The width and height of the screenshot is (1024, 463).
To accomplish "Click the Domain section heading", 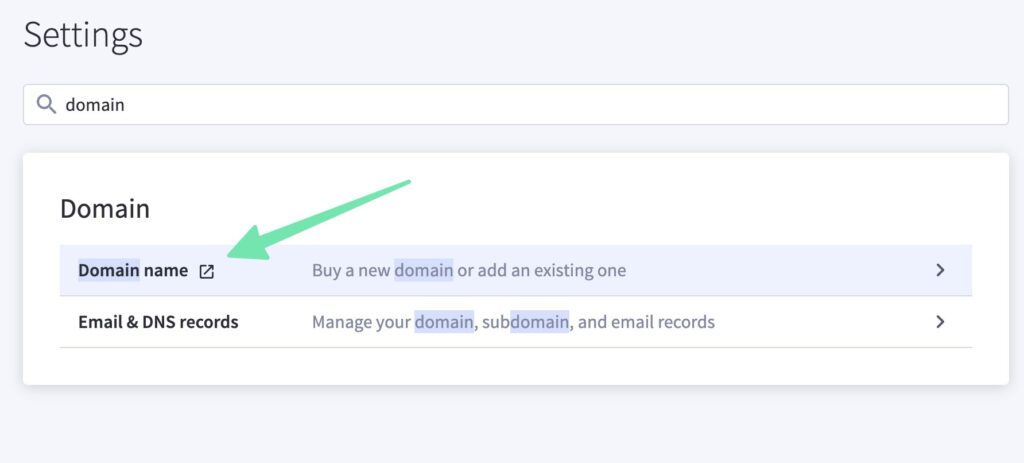I will pyautogui.click(x=105, y=208).
